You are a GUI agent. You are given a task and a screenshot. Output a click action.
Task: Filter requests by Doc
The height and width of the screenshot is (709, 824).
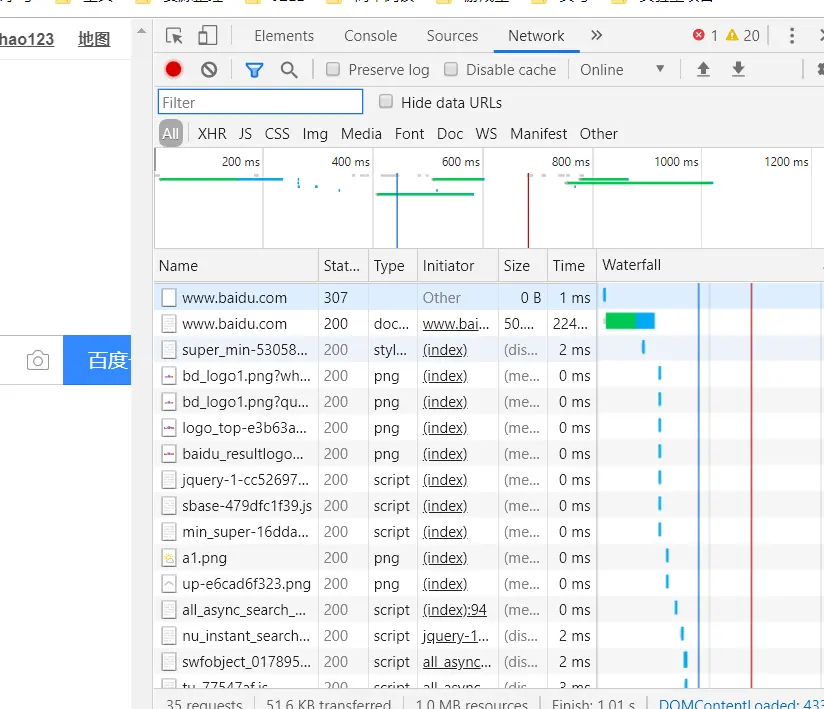coord(450,133)
